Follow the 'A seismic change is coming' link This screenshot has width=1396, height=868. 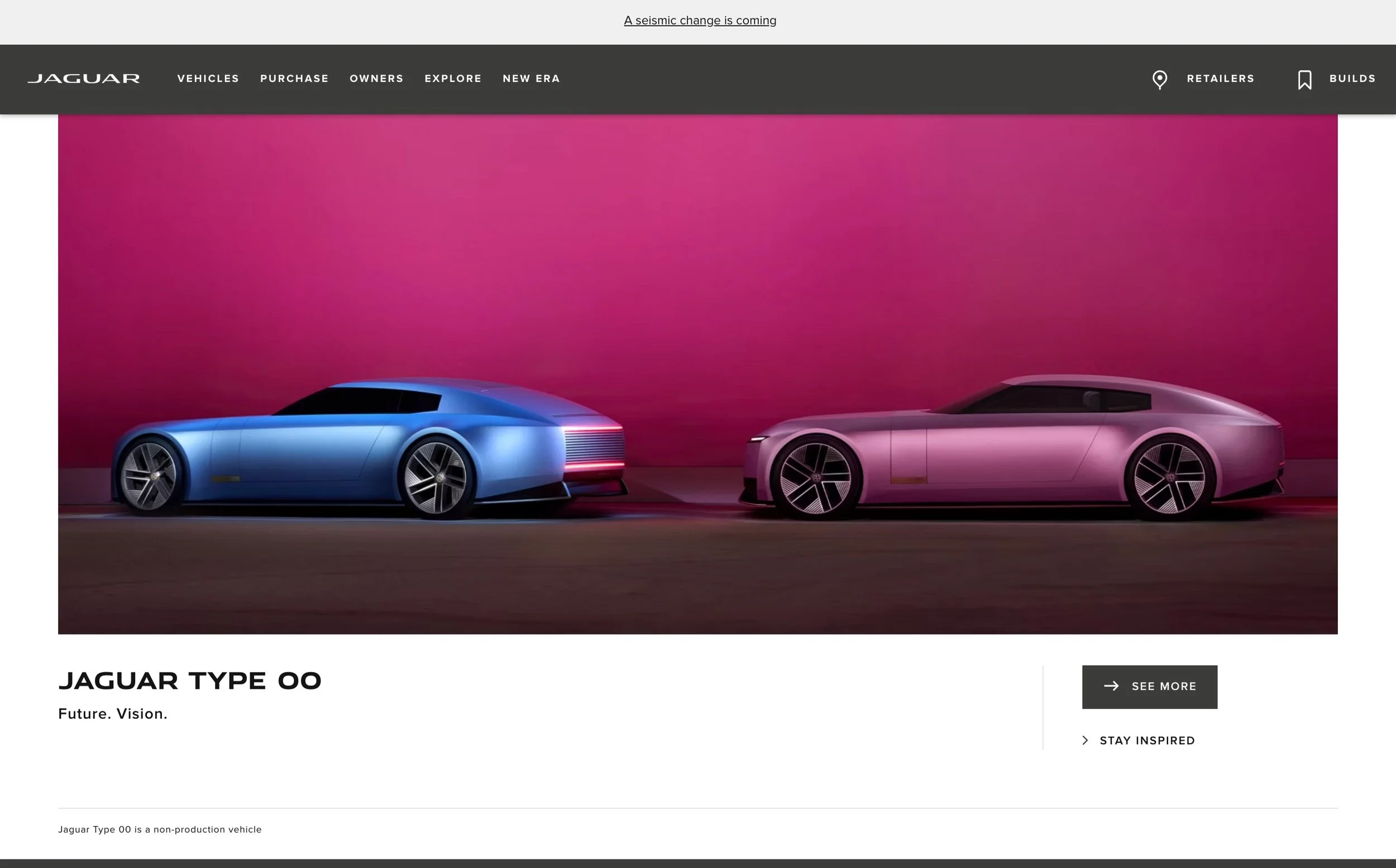click(x=700, y=20)
